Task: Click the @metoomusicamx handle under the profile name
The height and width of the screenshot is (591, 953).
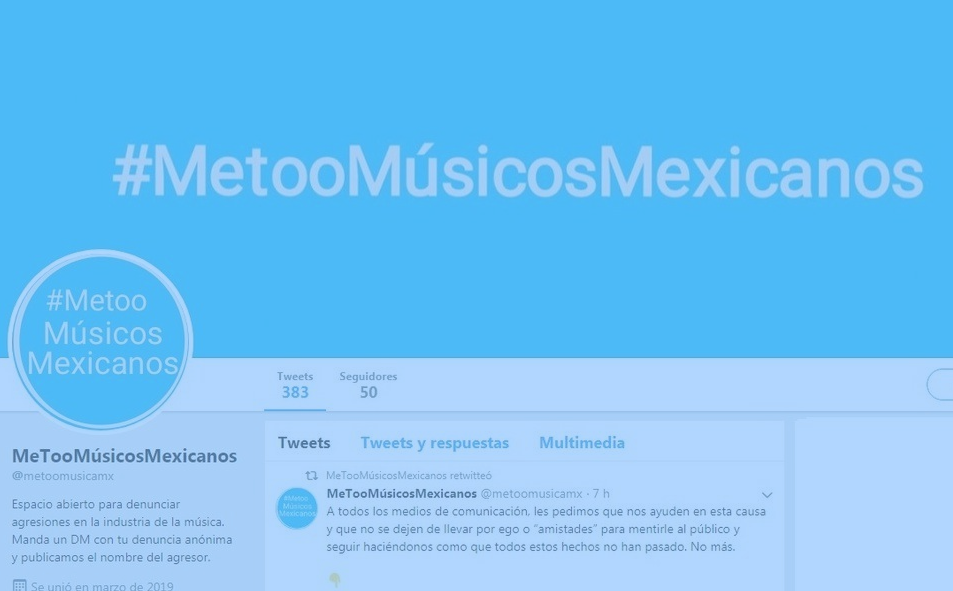Action: [x=63, y=476]
